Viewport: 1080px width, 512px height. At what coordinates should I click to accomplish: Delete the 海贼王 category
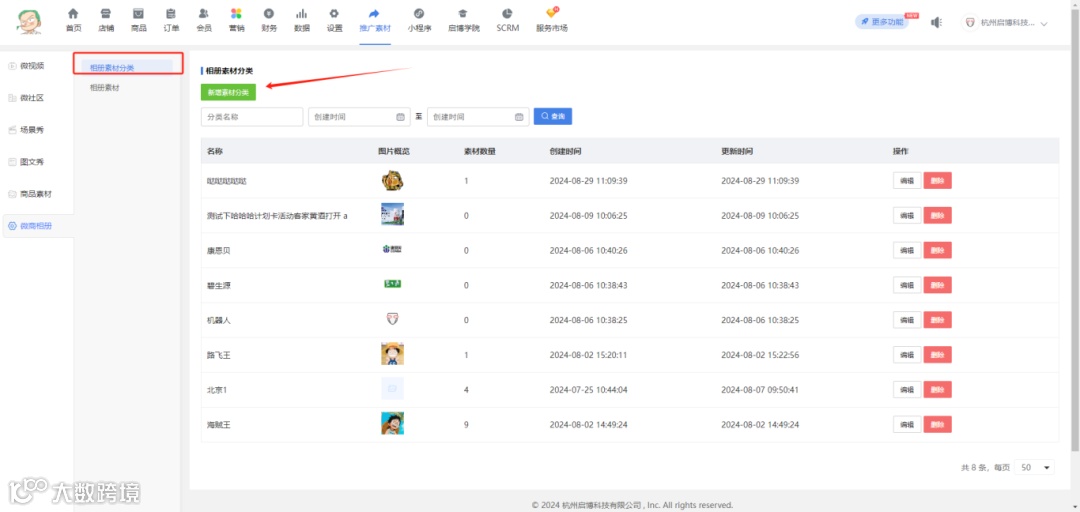point(937,424)
